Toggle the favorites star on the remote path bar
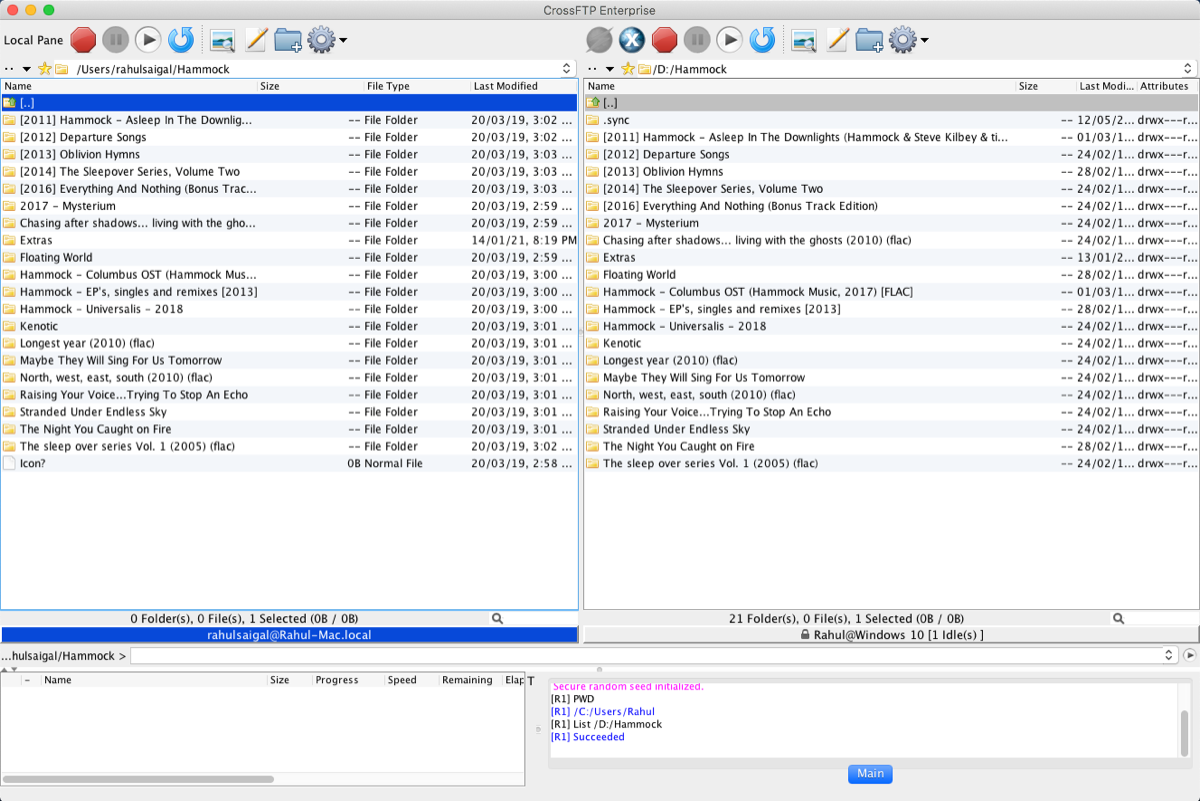This screenshot has height=801, width=1200. 627,68
